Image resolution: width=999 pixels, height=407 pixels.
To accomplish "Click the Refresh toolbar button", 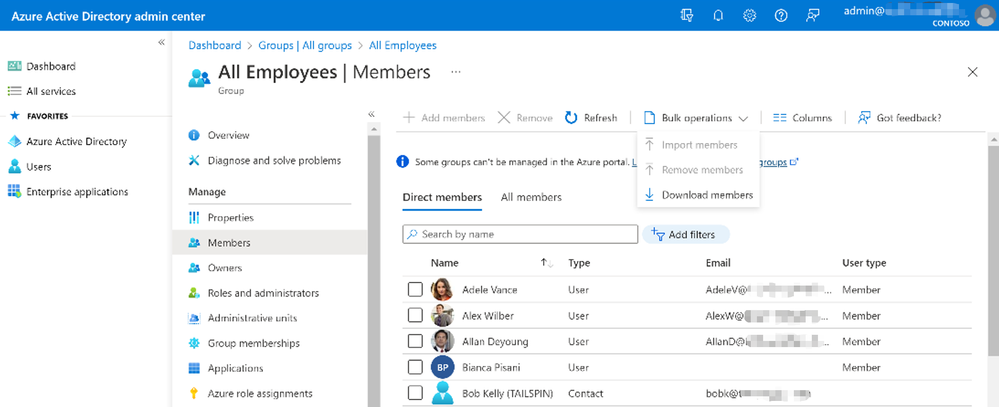I will [591, 118].
